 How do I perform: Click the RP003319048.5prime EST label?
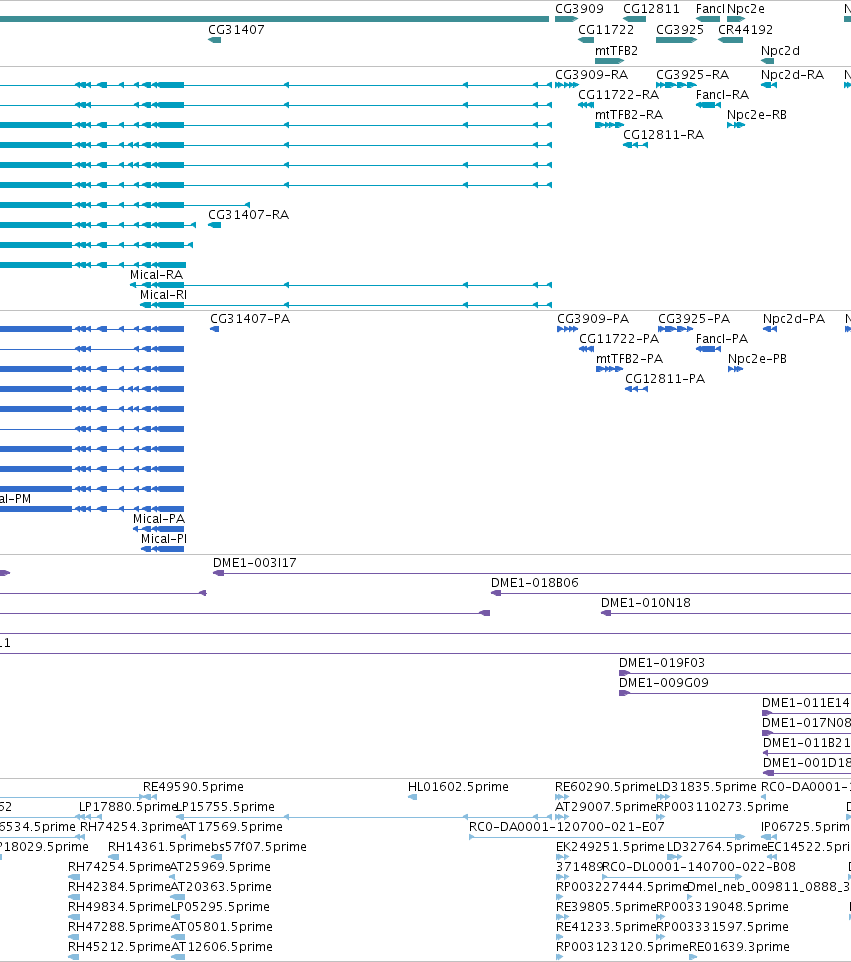[722, 906]
